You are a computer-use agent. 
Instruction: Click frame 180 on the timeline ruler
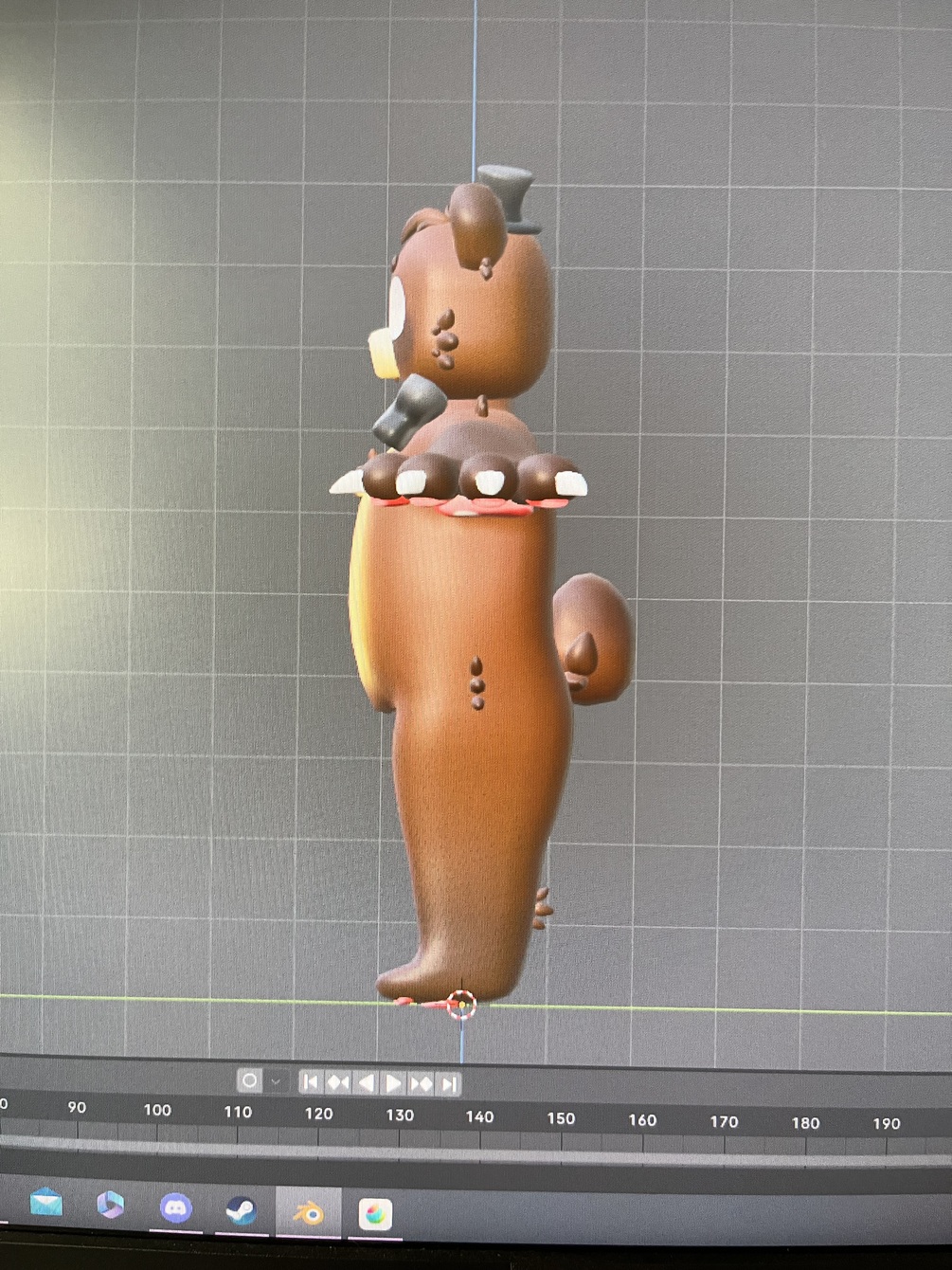pos(805,1123)
